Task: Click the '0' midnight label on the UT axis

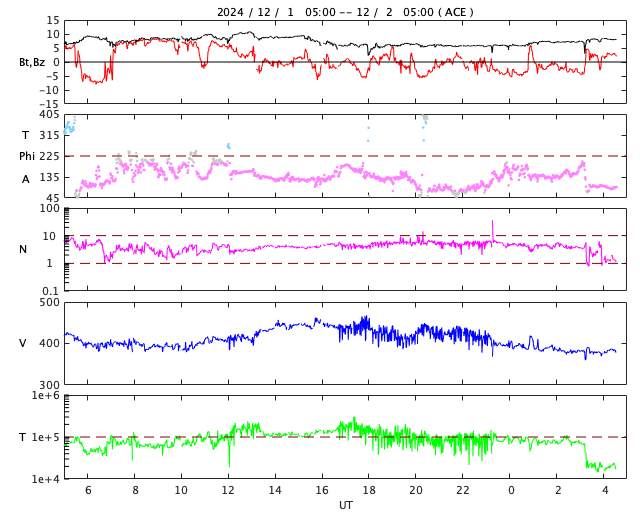Action: coord(511,490)
